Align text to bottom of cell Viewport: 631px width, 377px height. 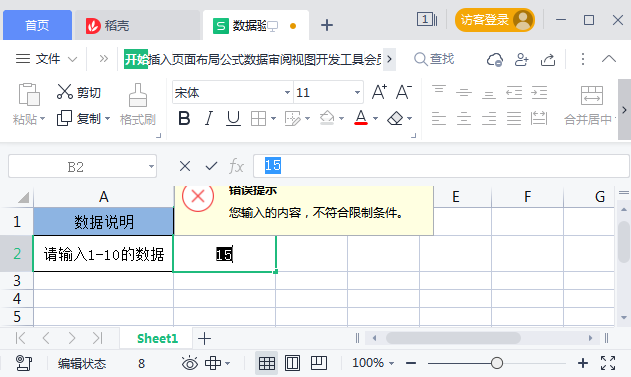(489, 94)
